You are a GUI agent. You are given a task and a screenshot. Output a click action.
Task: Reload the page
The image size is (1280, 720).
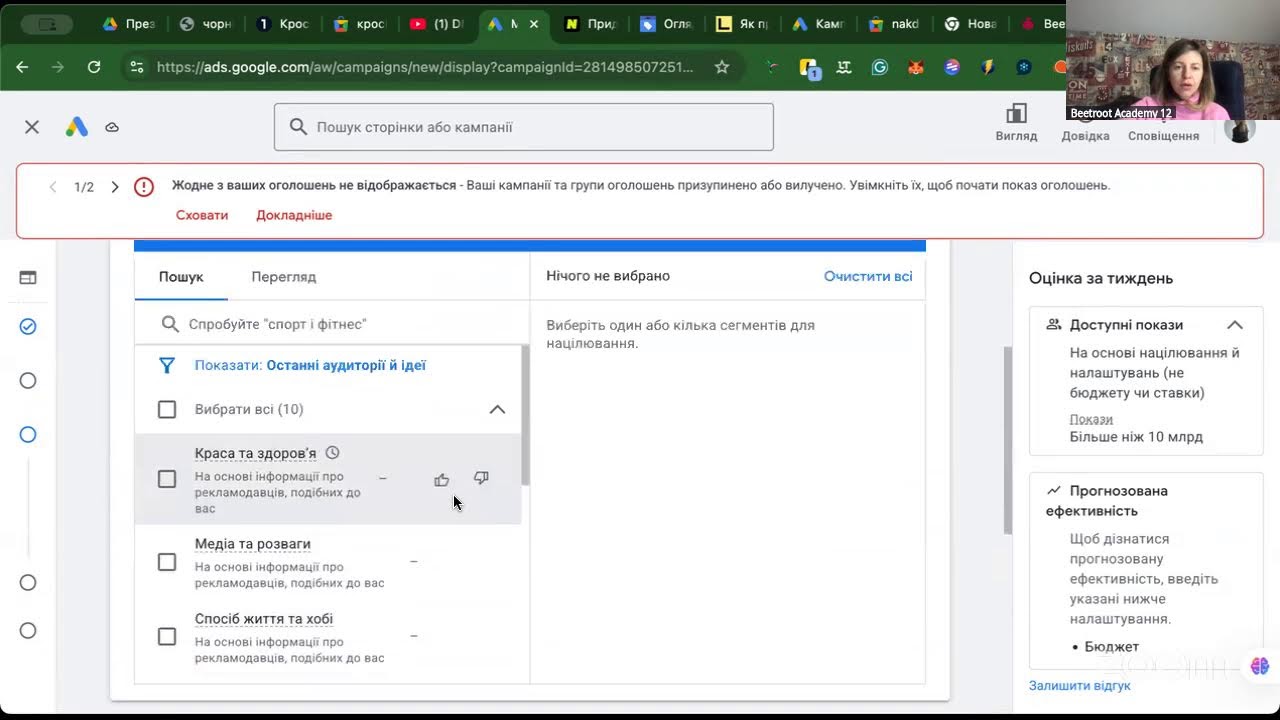coord(94,67)
